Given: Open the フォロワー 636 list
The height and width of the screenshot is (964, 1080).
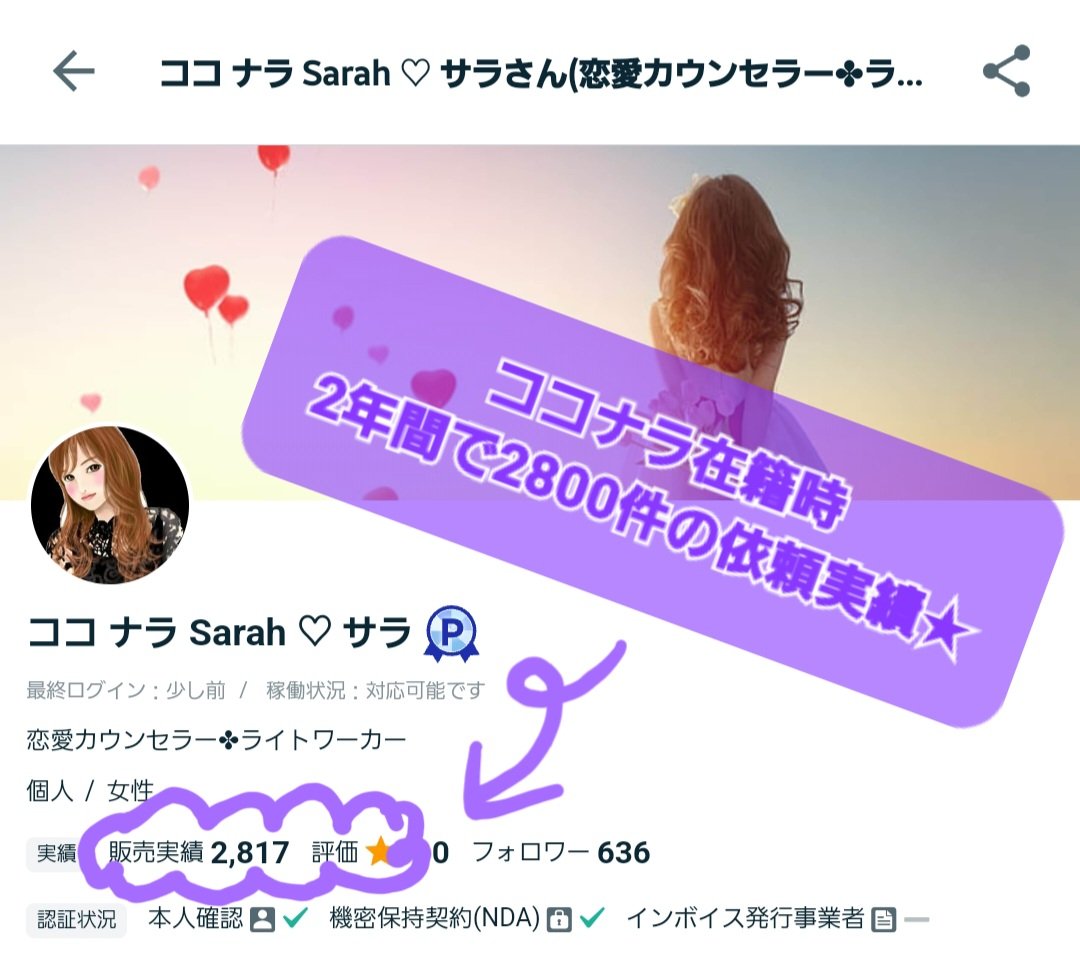Looking at the screenshot, I should (x=561, y=852).
